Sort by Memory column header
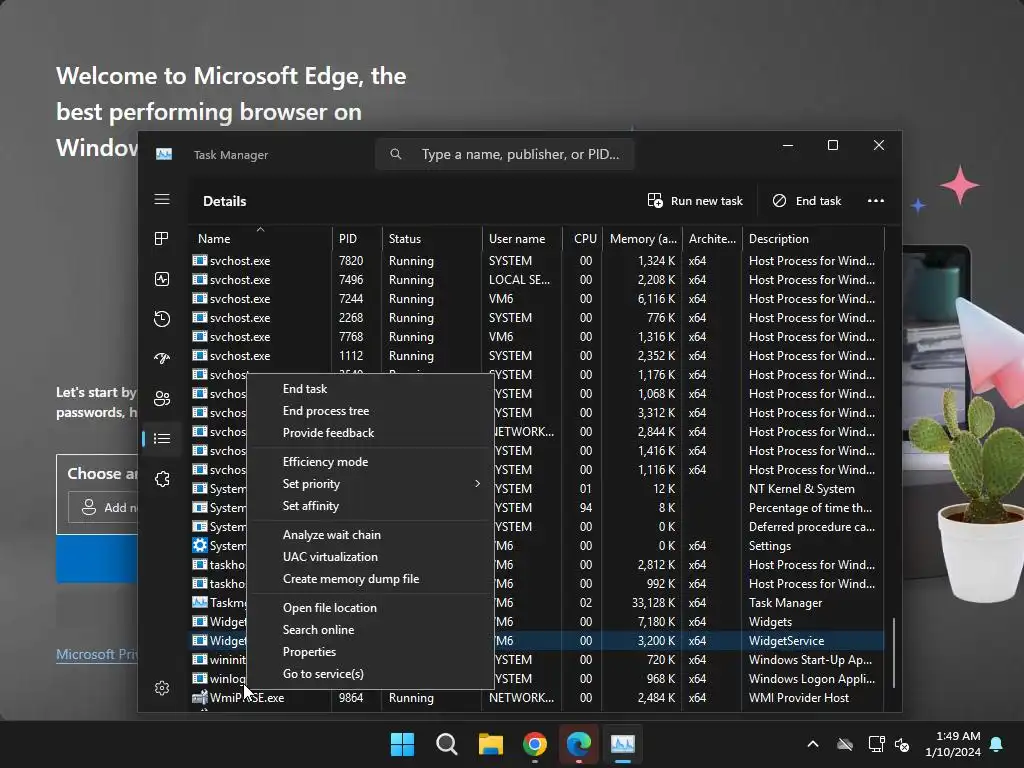The height and width of the screenshot is (768, 1024). coord(642,238)
